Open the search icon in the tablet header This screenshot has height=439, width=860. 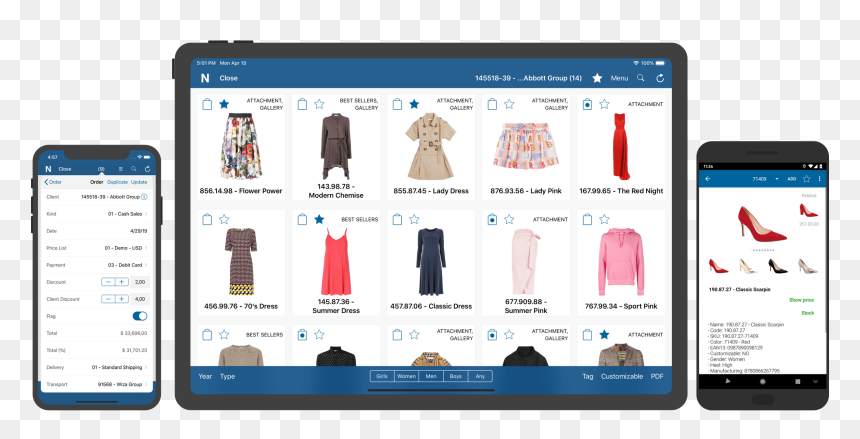pos(640,78)
